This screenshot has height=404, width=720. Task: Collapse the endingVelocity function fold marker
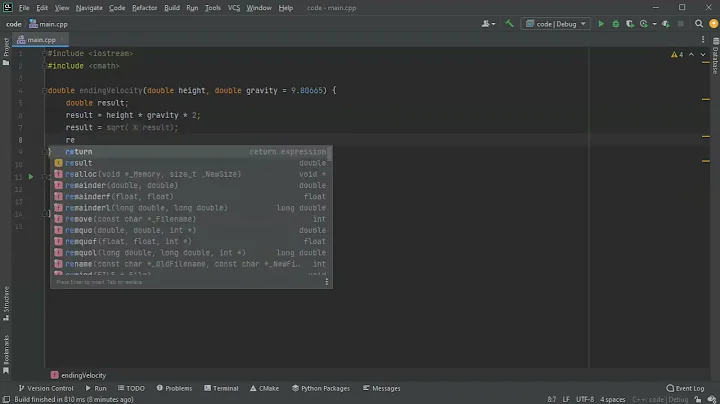(x=45, y=90)
